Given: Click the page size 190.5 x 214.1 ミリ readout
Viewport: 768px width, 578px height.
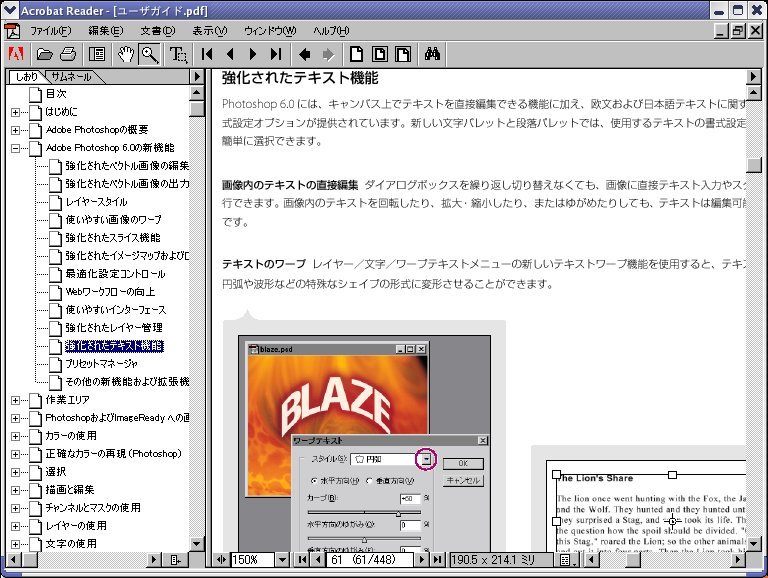Looking at the screenshot, I should pos(501,559).
